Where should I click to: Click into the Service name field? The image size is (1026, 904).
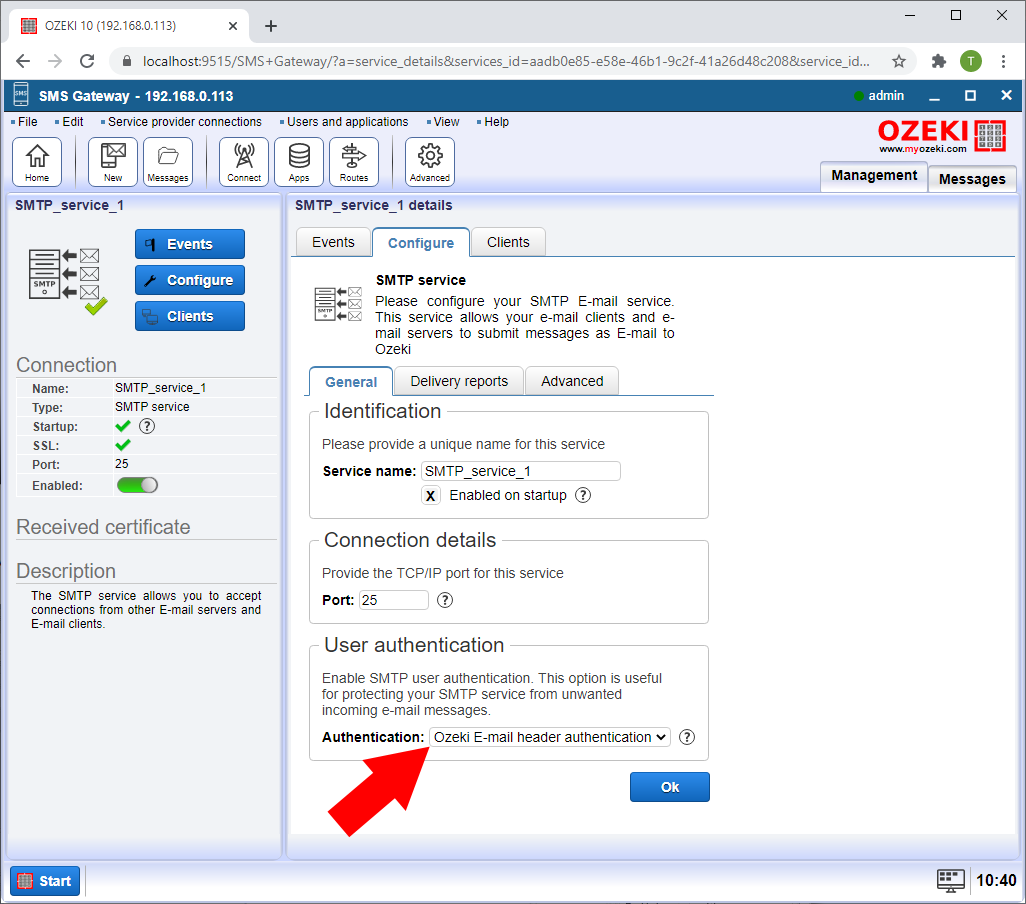520,471
